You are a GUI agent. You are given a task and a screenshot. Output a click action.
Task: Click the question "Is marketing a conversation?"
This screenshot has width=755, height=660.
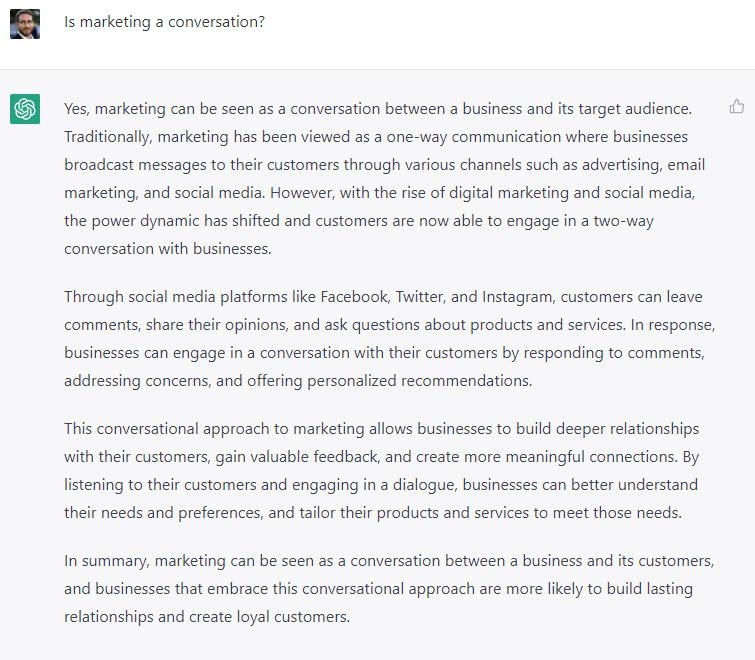click(164, 21)
